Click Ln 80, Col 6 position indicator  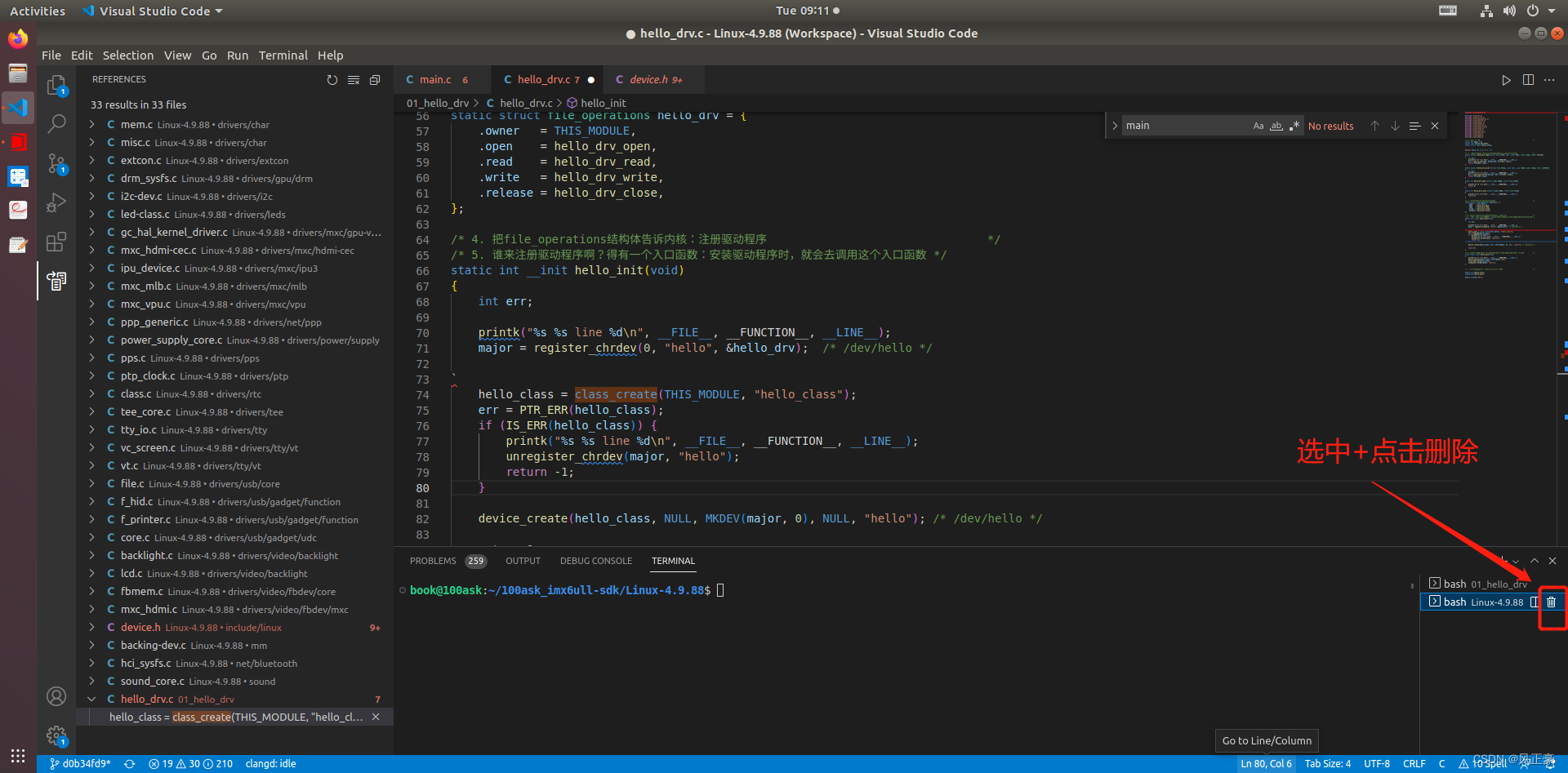[1266, 764]
